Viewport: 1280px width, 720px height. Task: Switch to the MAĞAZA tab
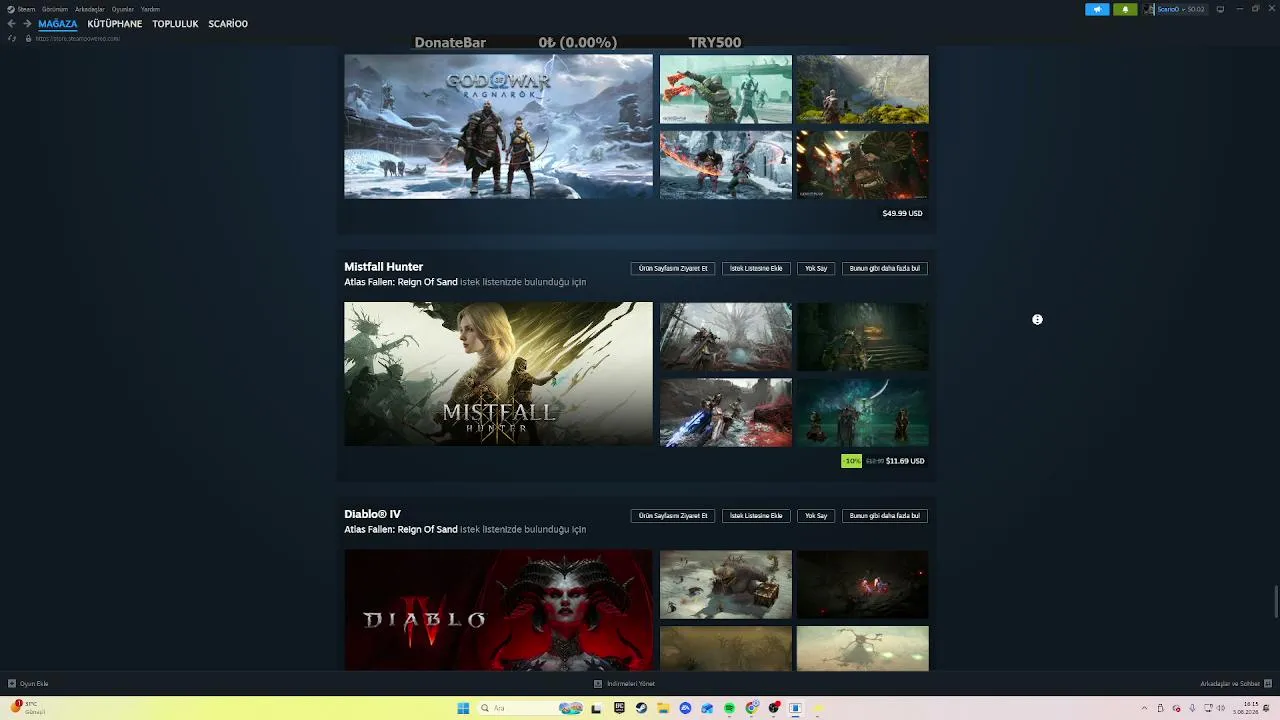pyautogui.click(x=58, y=24)
